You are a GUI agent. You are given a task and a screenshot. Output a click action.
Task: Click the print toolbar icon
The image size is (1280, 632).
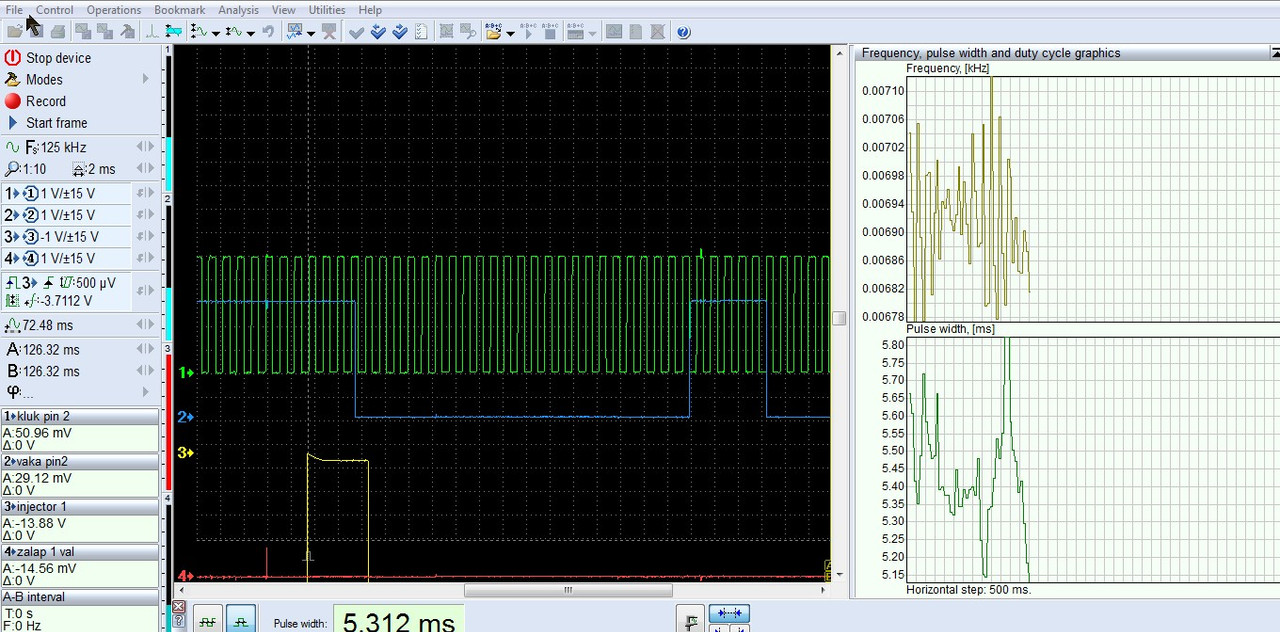(x=58, y=32)
